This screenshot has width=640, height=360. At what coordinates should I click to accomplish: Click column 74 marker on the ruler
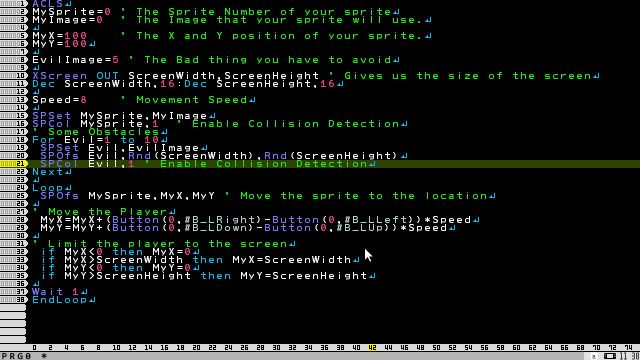click(628, 348)
